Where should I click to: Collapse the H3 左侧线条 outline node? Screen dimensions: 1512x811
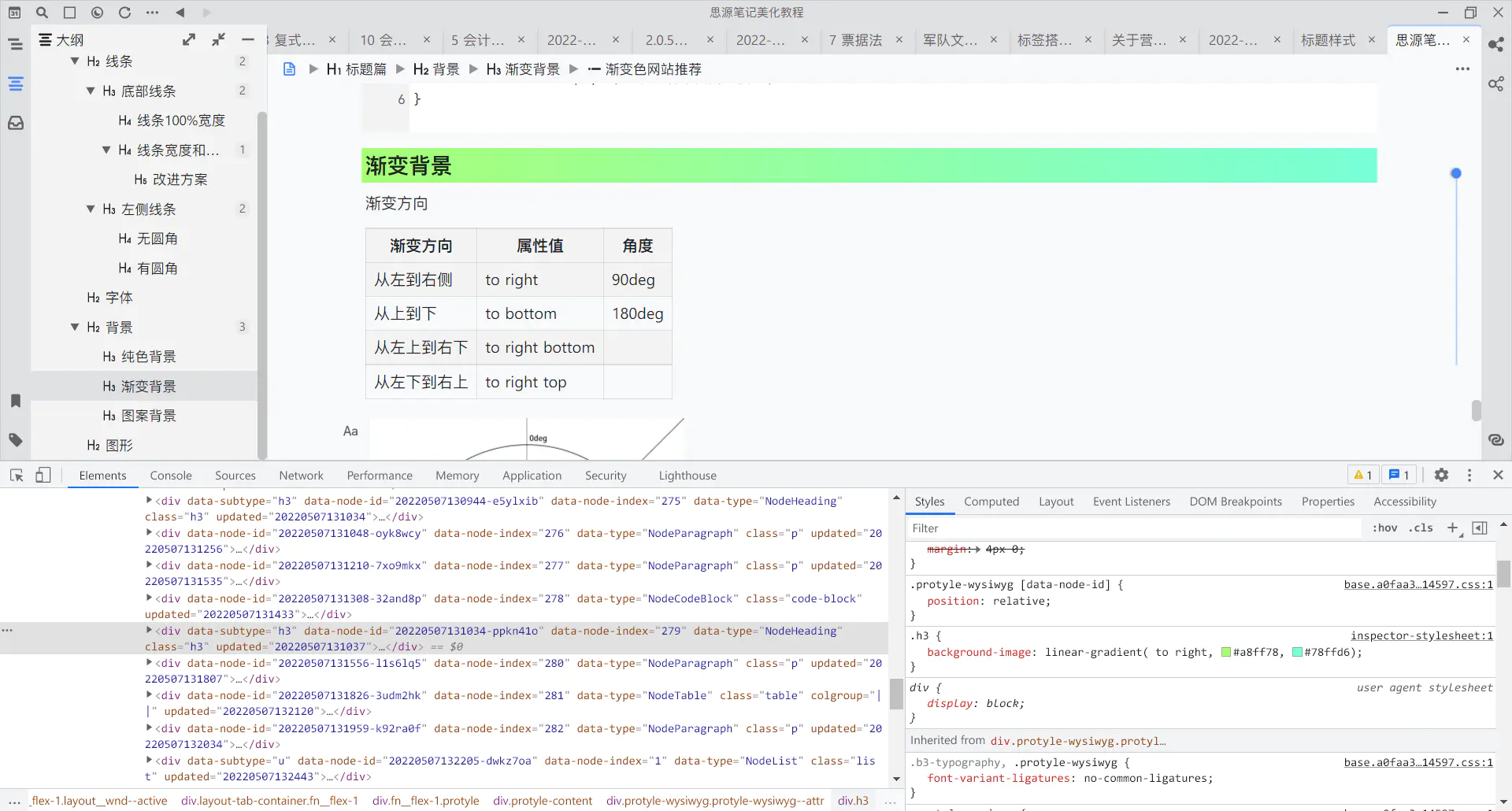[91, 209]
